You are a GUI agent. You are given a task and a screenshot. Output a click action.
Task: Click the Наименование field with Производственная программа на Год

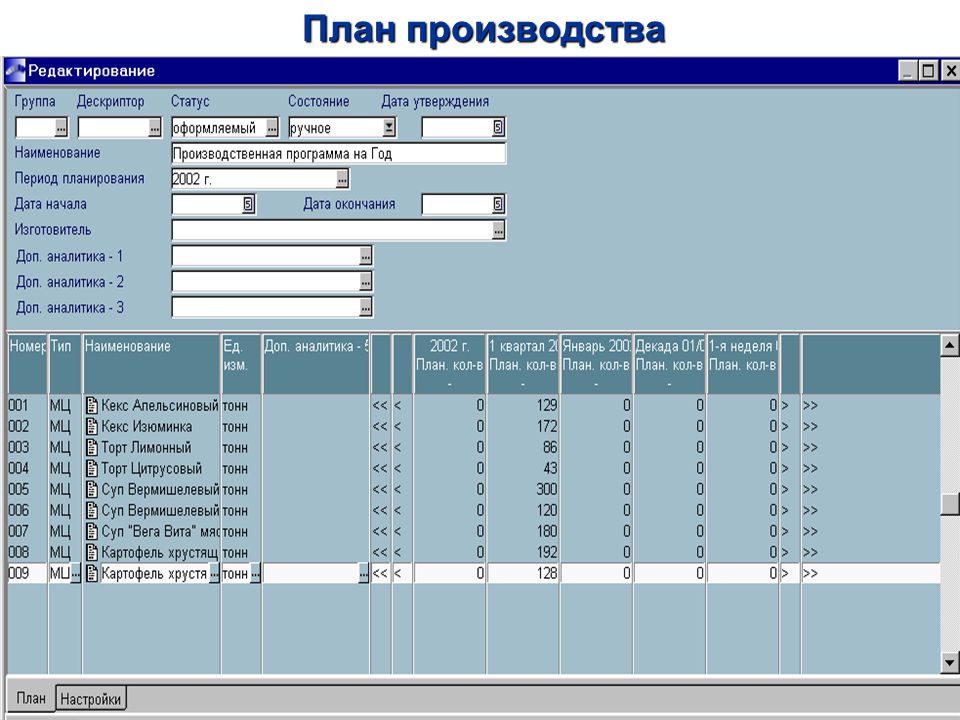click(339, 153)
